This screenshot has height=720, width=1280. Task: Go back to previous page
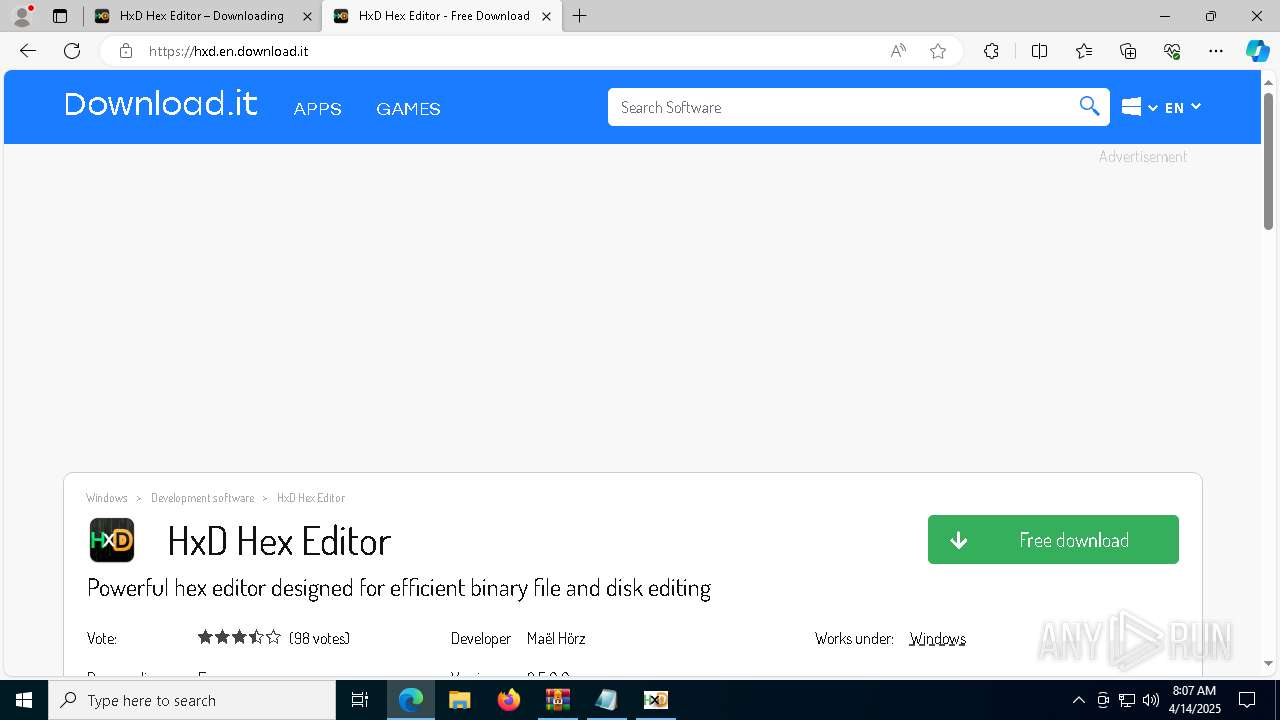coord(28,51)
